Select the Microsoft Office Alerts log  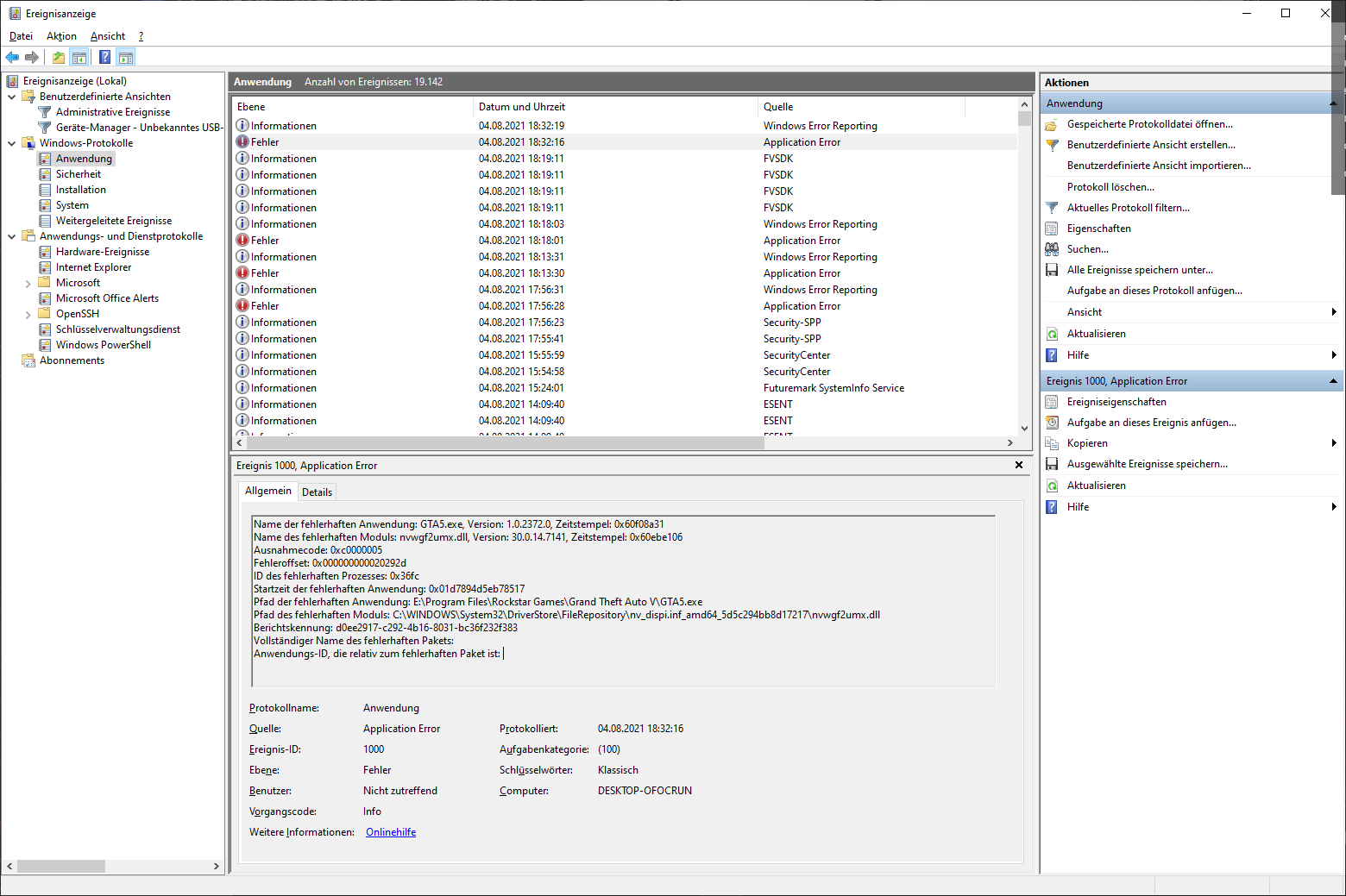tap(108, 298)
